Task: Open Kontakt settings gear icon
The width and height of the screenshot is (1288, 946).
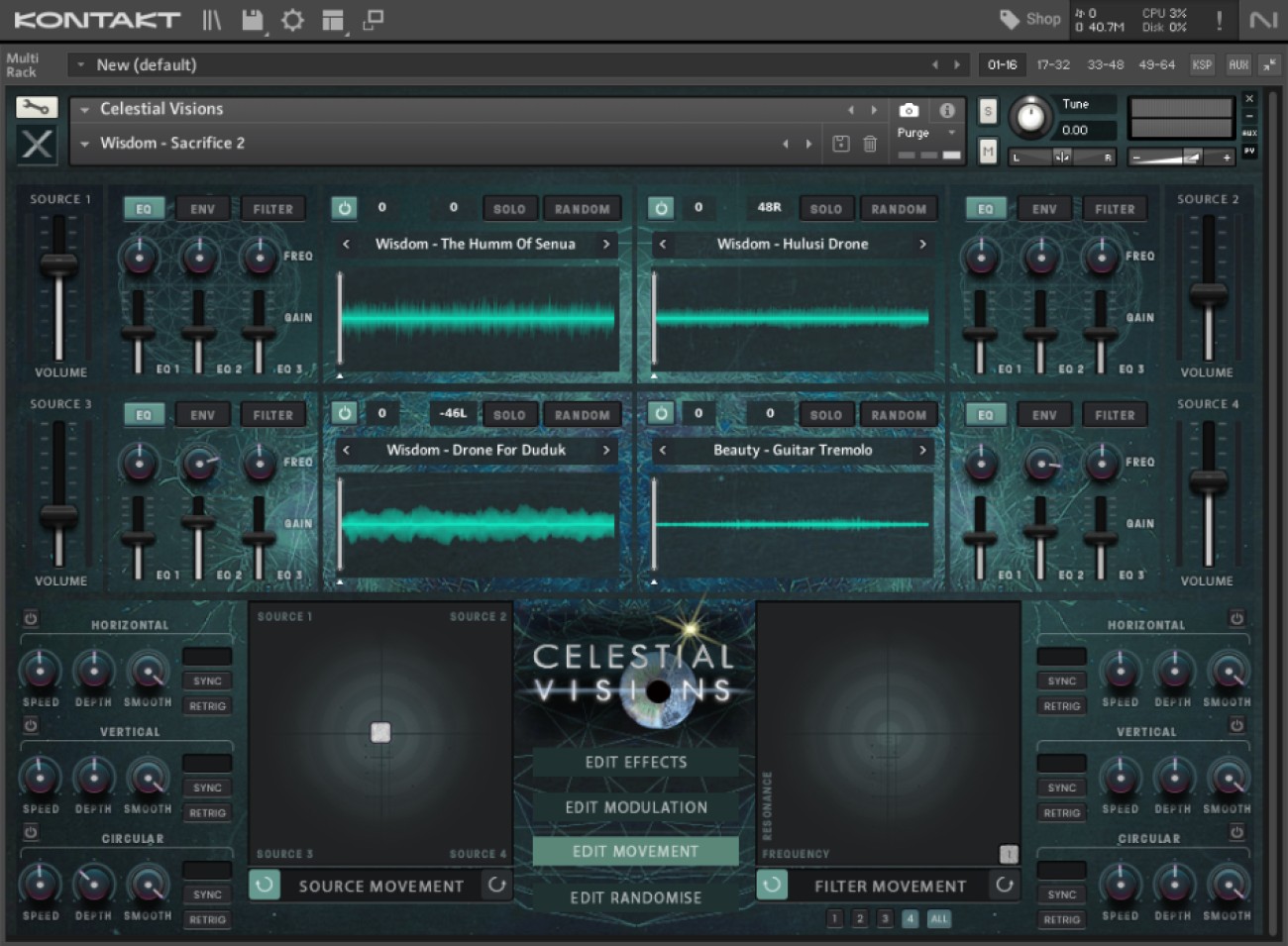Action: tap(292, 20)
